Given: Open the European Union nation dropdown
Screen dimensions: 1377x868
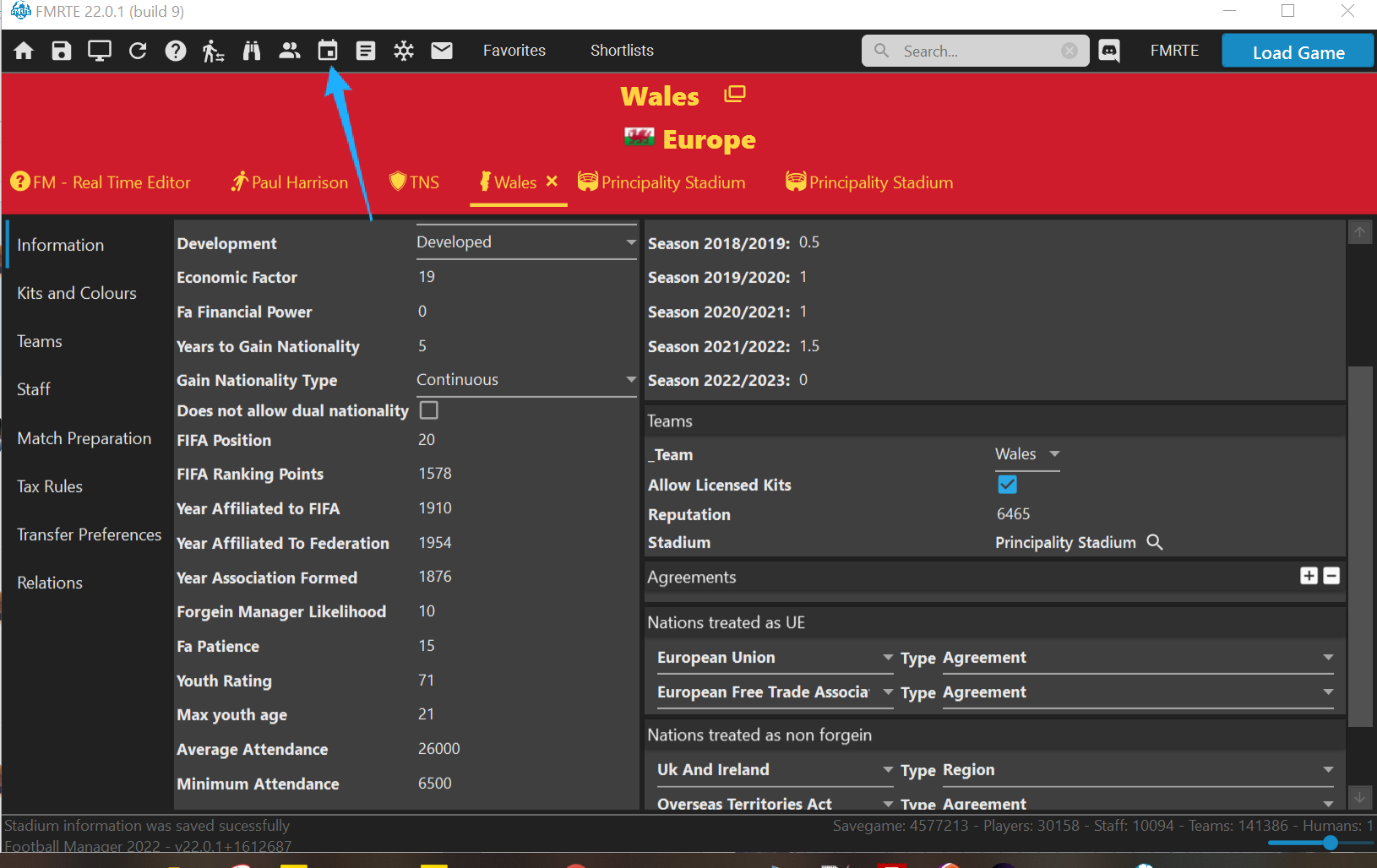Looking at the screenshot, I should click(x=776, y=658).
